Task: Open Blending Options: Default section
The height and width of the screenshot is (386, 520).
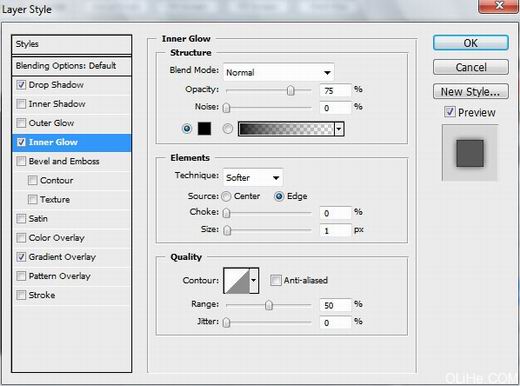Action: 71,66
